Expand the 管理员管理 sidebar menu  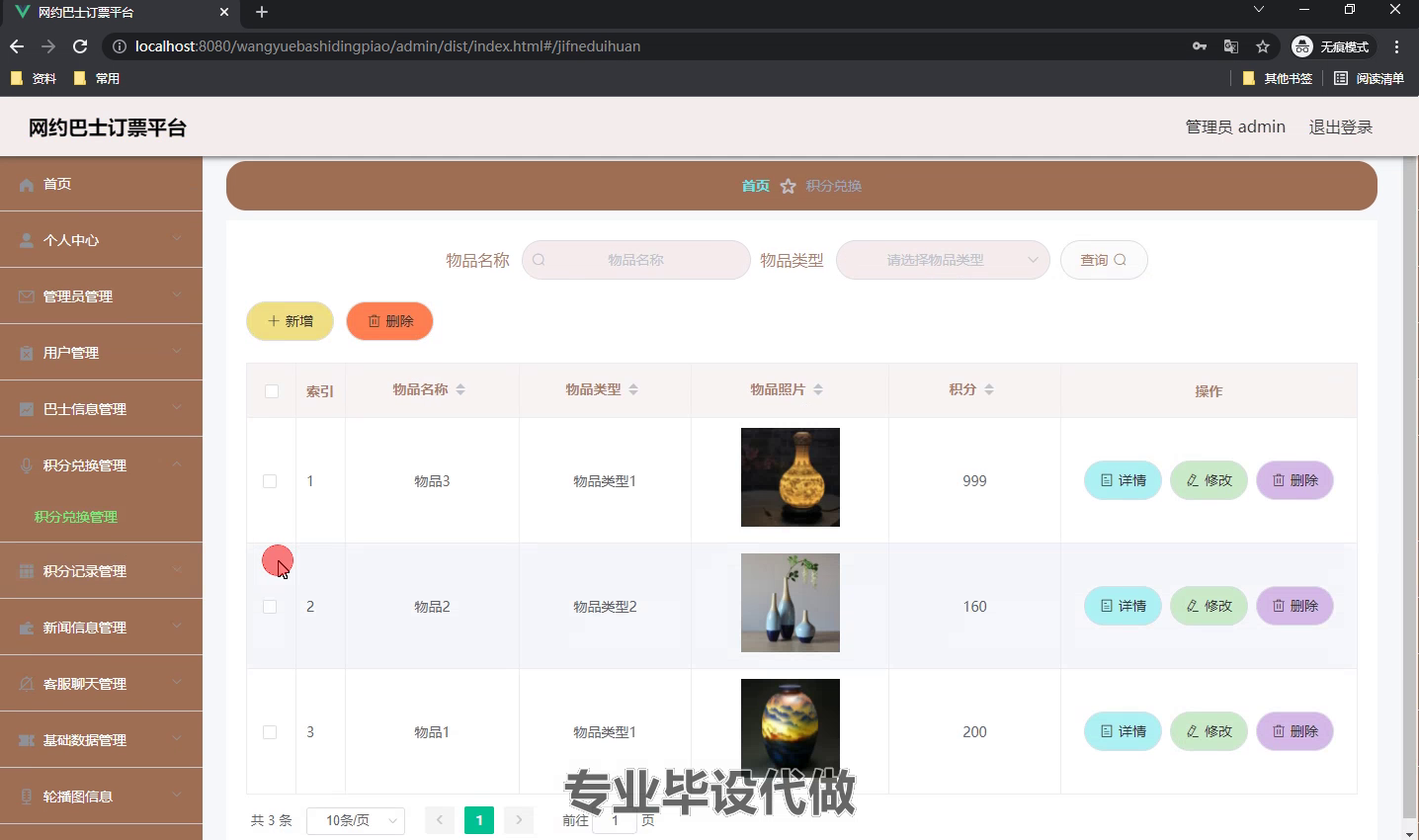[x=101, y=296]
